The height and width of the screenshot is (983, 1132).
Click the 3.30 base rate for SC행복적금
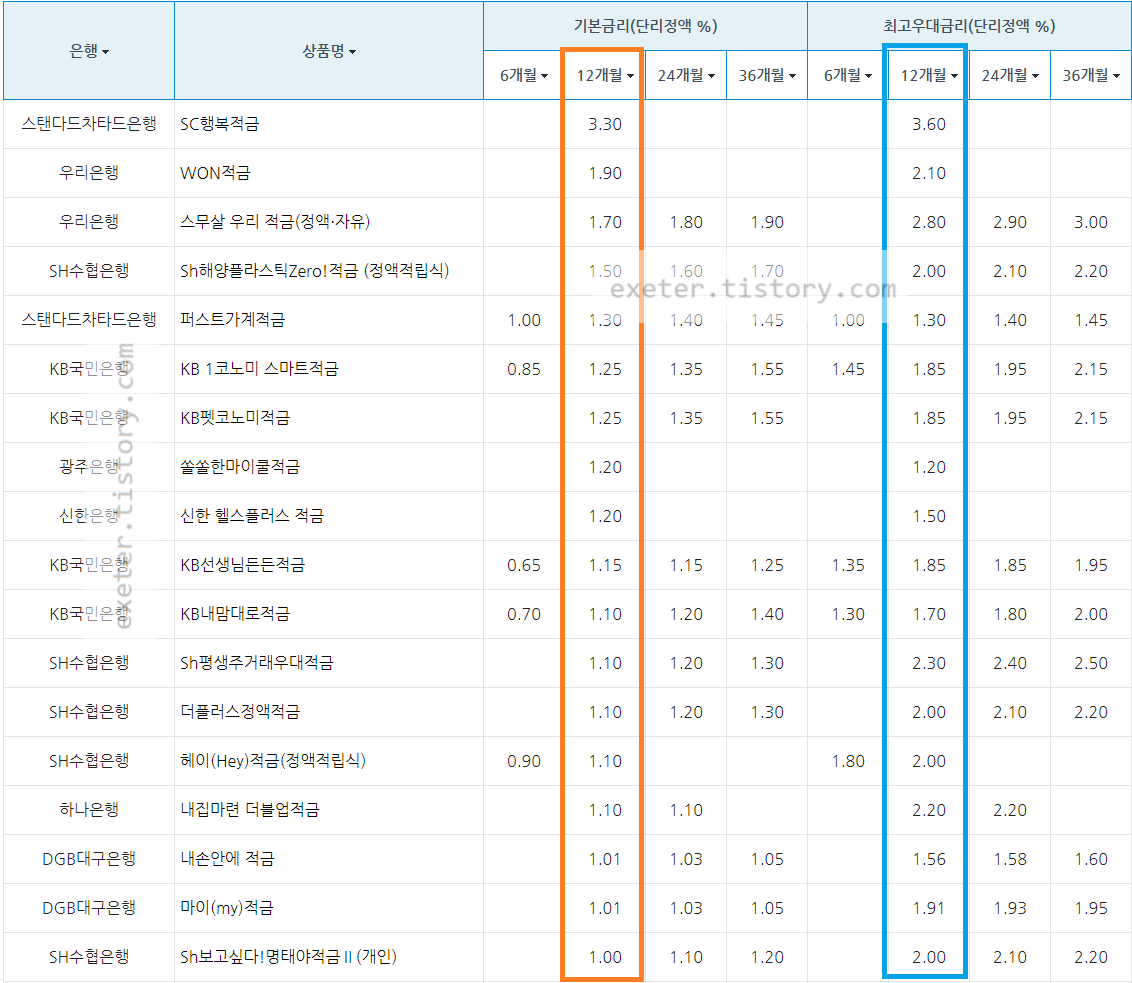click(x=605, y=124)
